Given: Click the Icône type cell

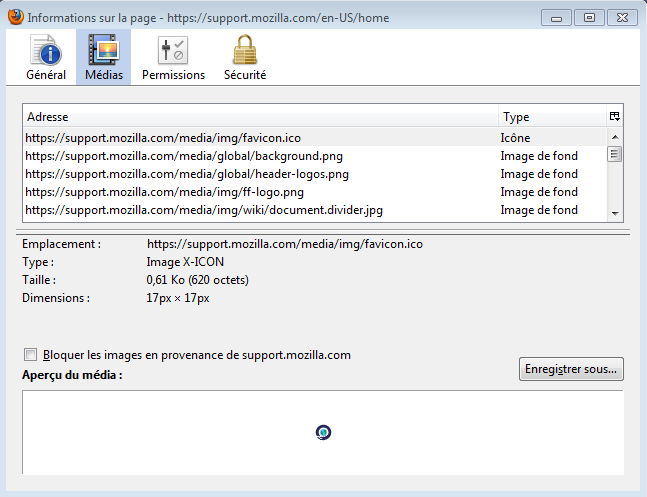Looking at the screenshot, I should 515,138.
